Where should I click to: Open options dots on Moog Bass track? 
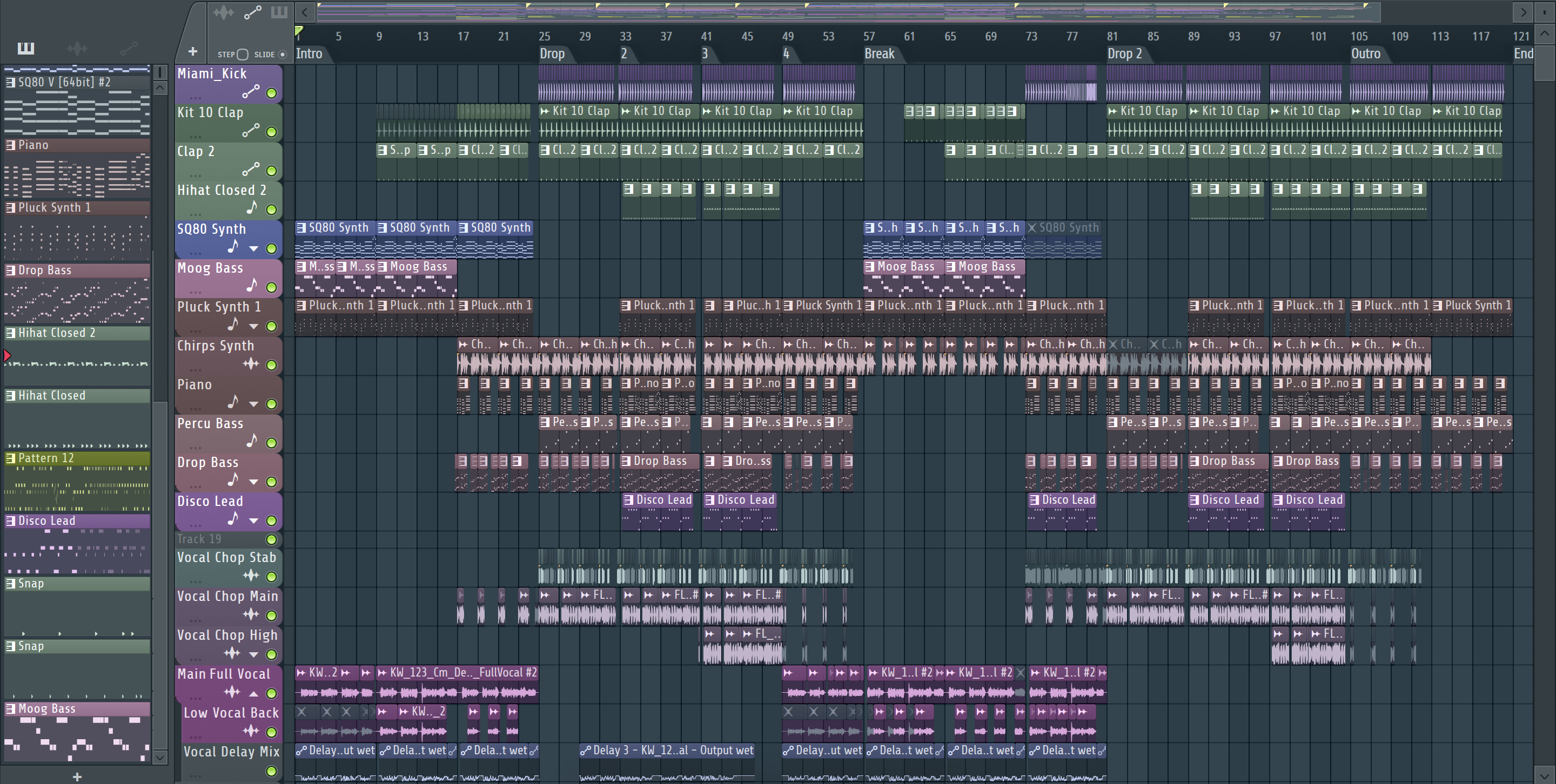(x=195, y=292)
